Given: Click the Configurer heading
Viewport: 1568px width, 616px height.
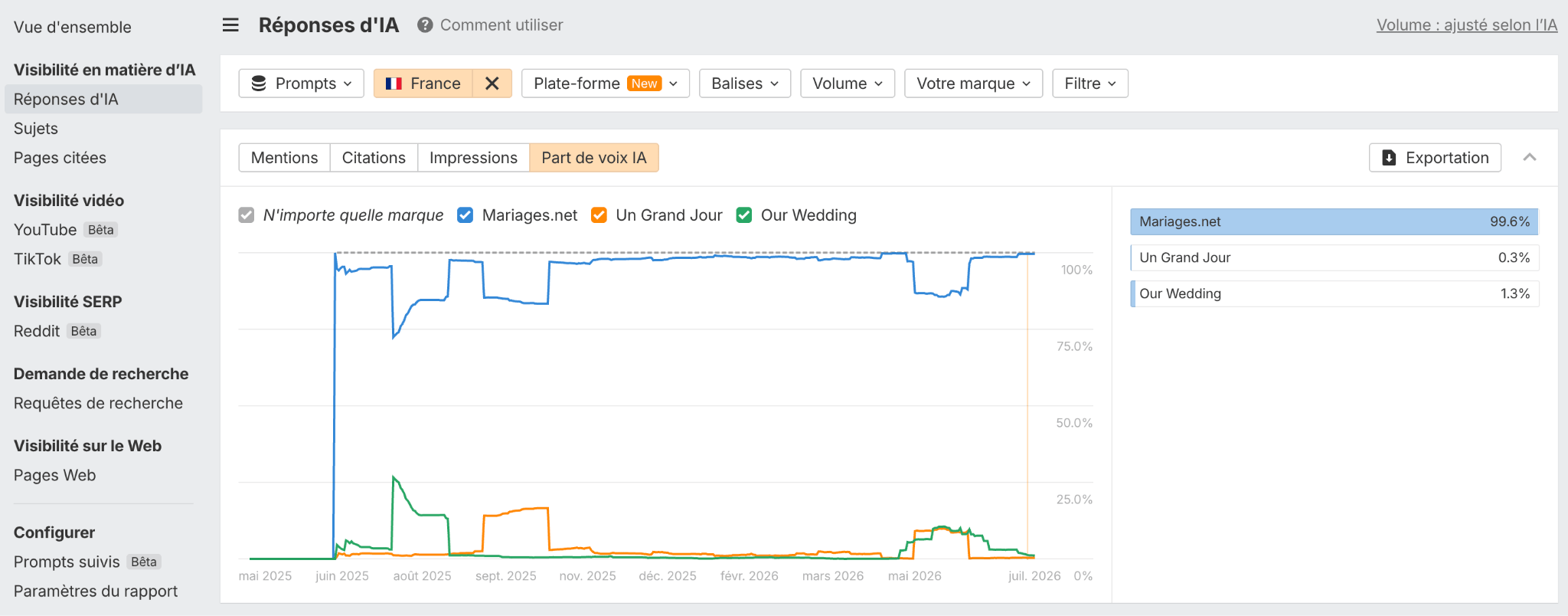Looking at the screenshot, I should click(x=54, y=532).
